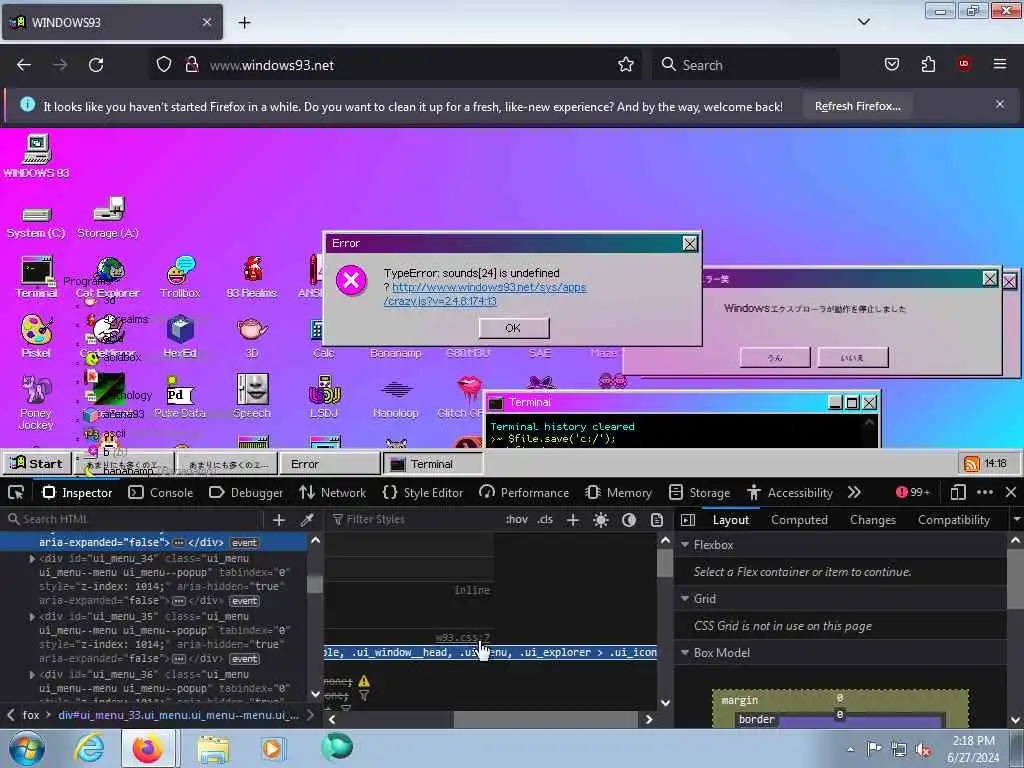Collapse the Grid section
The width and height of the screenshot is (1024, 768).
pos(685,598)
